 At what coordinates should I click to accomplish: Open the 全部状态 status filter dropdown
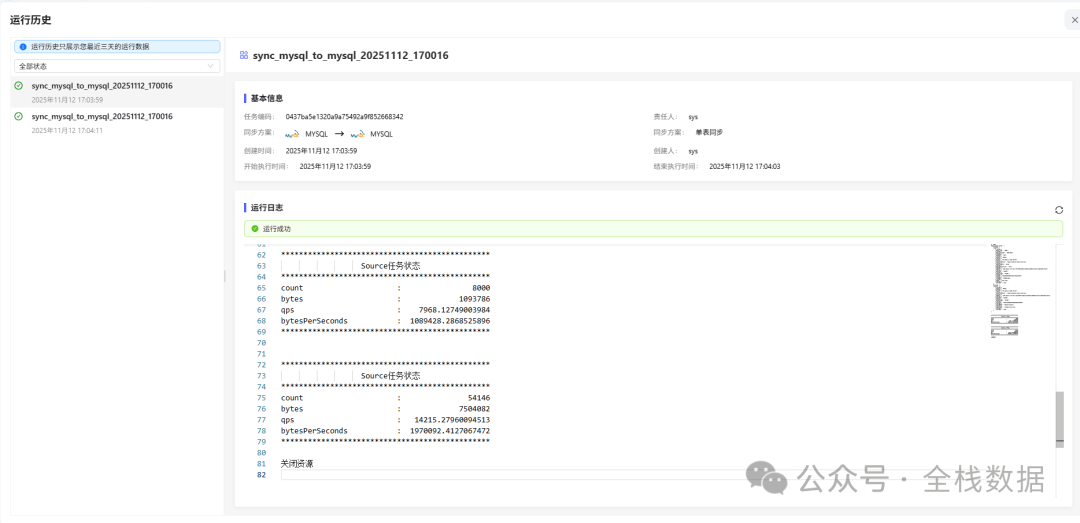pos(116,66)
